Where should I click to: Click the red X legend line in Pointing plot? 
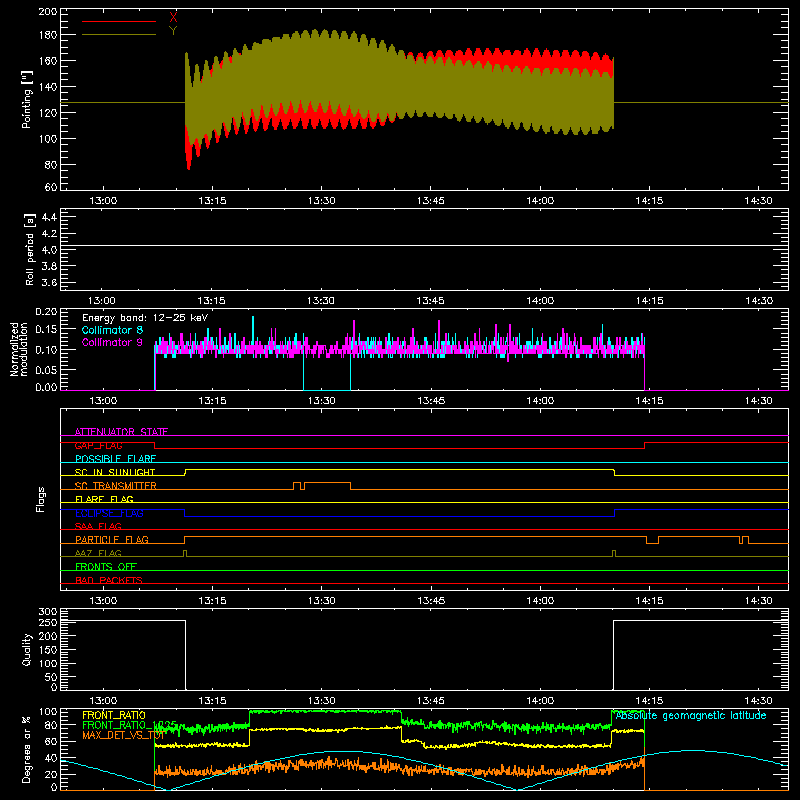[x=119, y=21]
